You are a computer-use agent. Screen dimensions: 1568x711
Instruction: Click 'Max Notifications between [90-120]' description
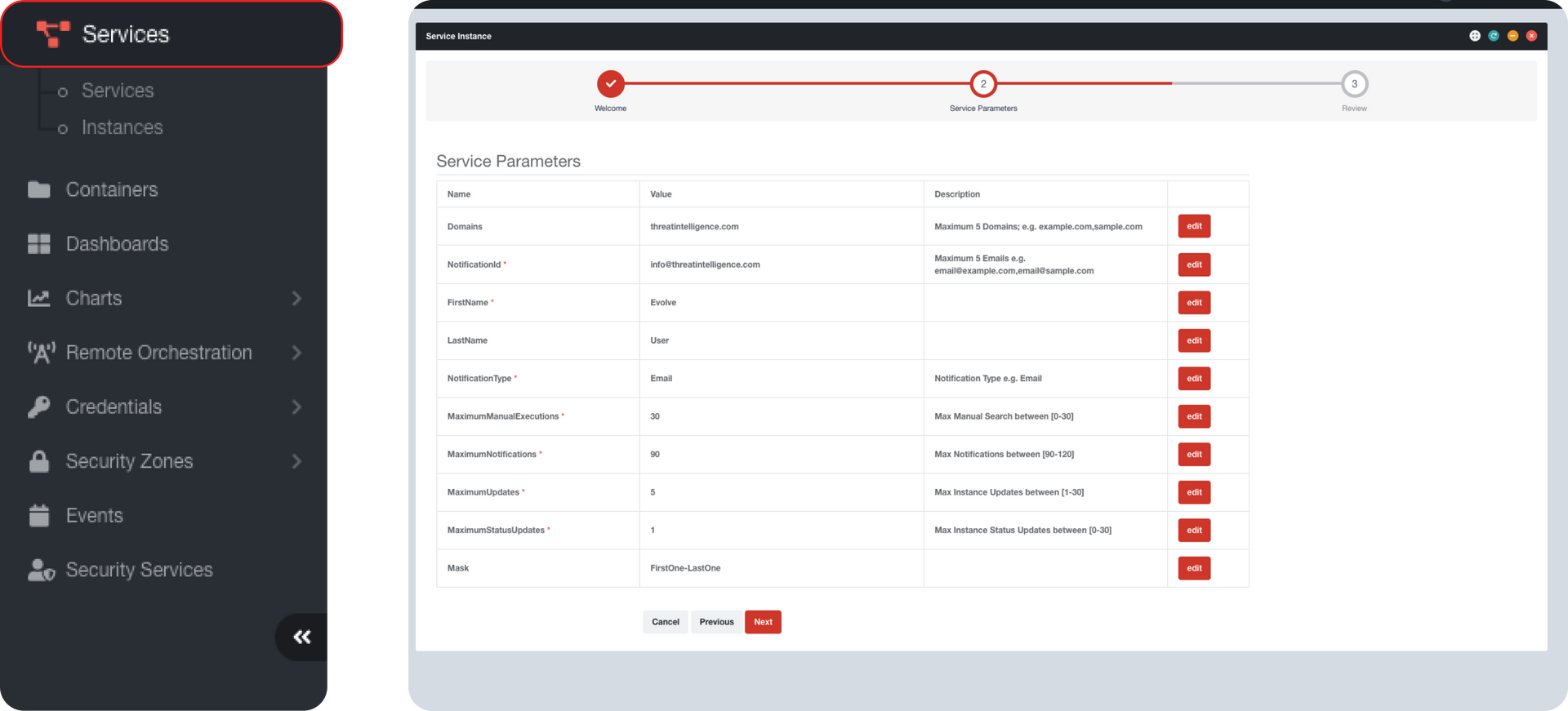coord(1004,455)
